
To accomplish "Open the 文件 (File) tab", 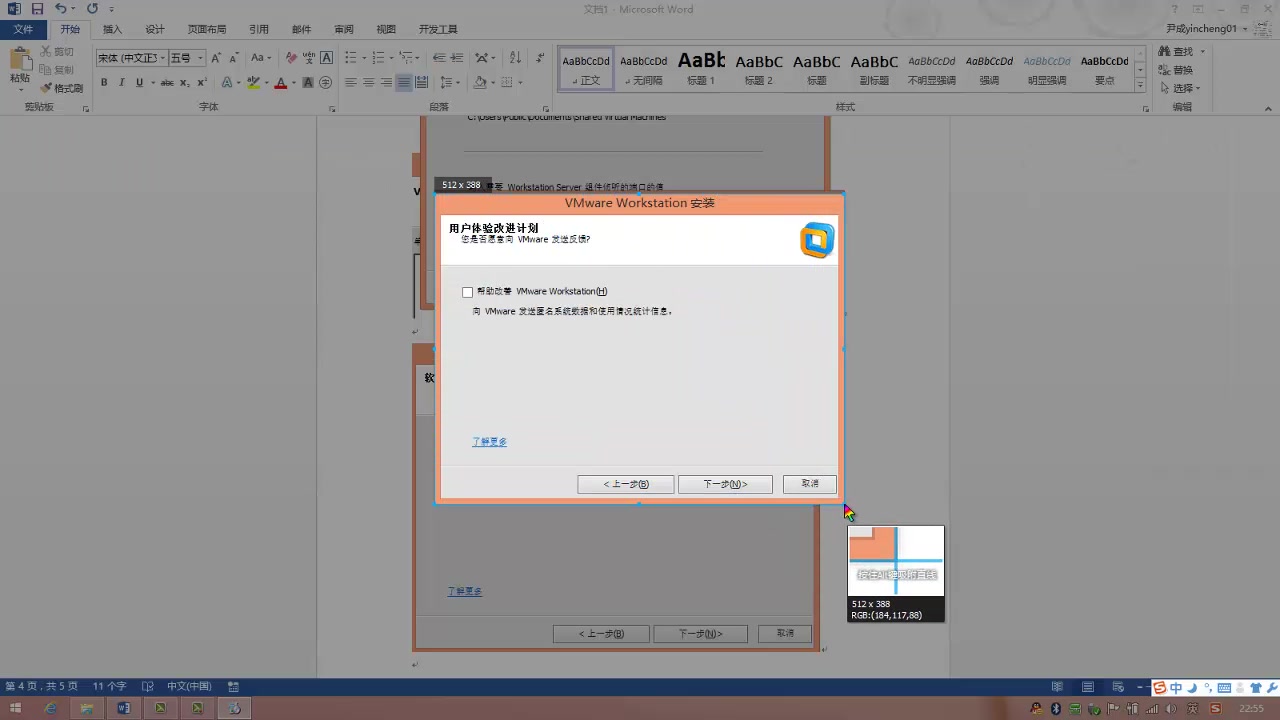I will click(x=23, y=29).
